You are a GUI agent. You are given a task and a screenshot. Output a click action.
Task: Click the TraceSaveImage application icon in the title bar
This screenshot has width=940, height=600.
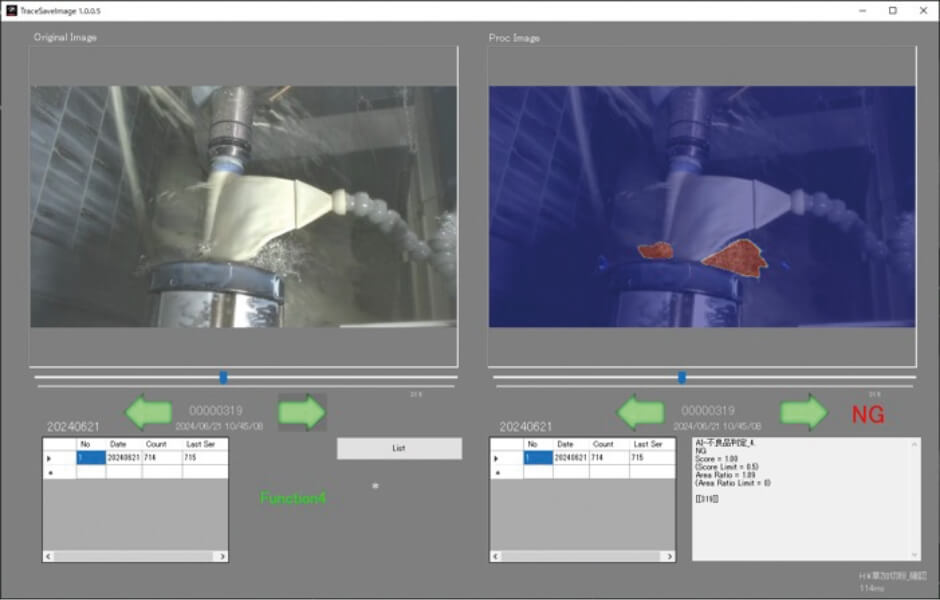[12, 8]
